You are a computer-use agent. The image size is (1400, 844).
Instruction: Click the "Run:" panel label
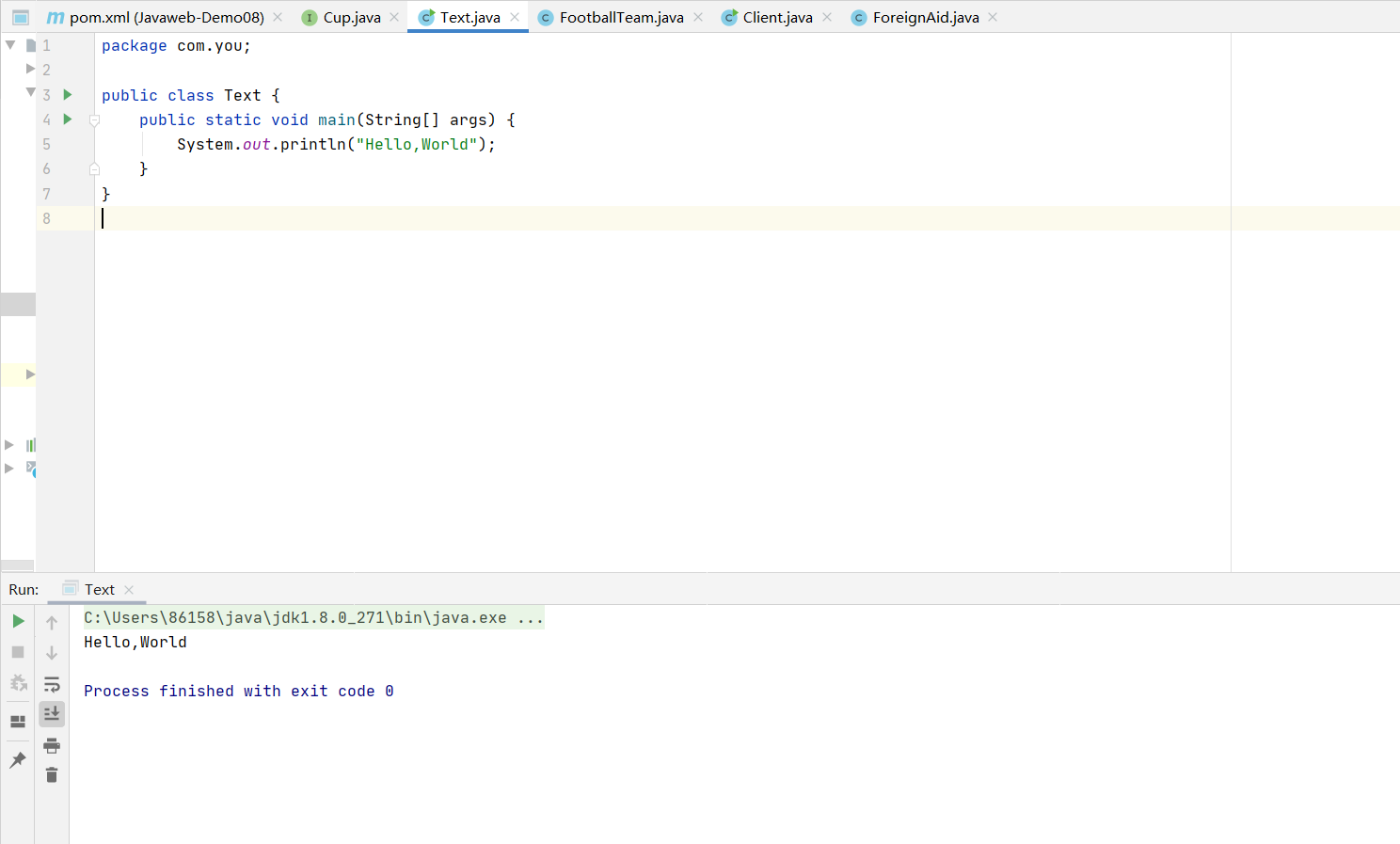coord(24,590)
